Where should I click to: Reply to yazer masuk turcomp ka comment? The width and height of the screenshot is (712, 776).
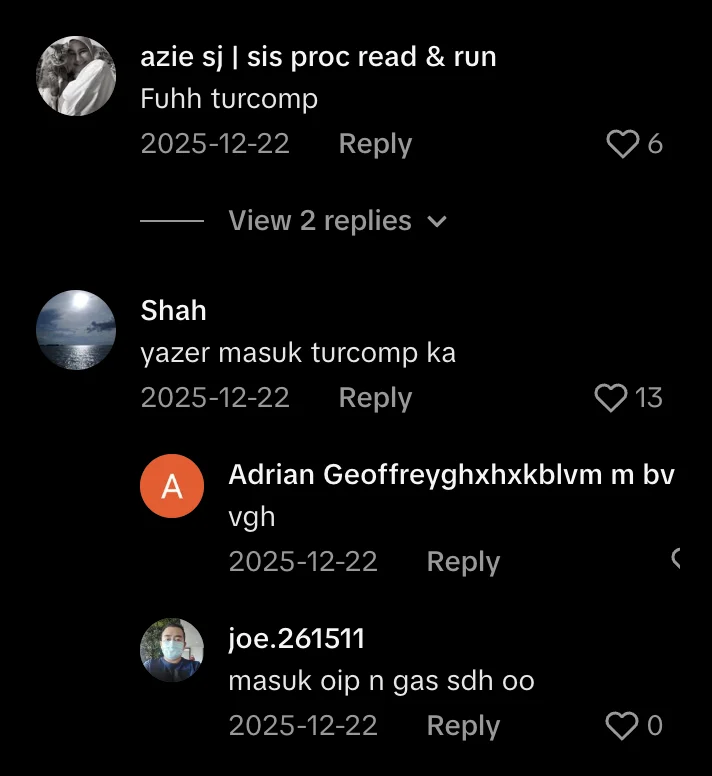point(375,398)
